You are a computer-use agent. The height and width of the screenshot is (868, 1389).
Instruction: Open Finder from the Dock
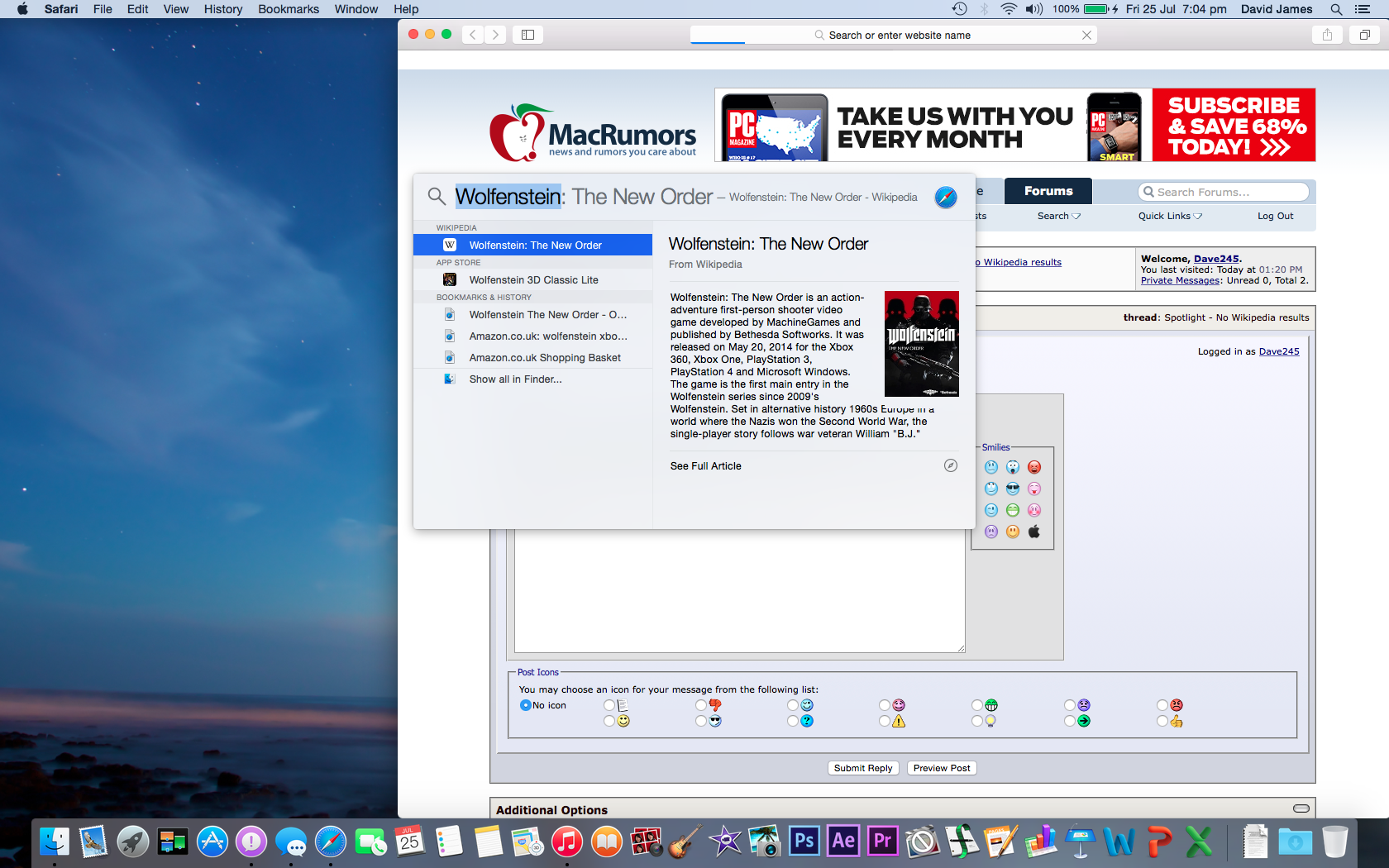(55, 842)
